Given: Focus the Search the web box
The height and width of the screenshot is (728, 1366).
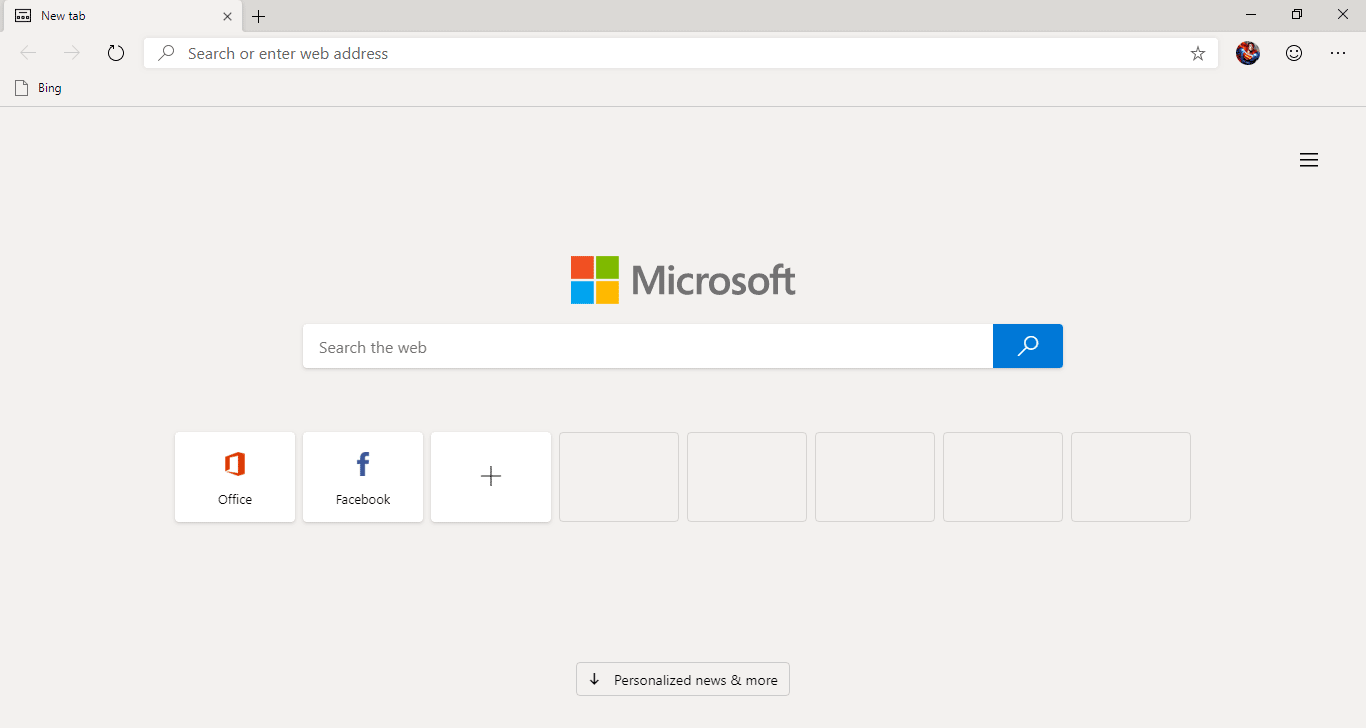Looking at the screenshot, I should (648, 346).
